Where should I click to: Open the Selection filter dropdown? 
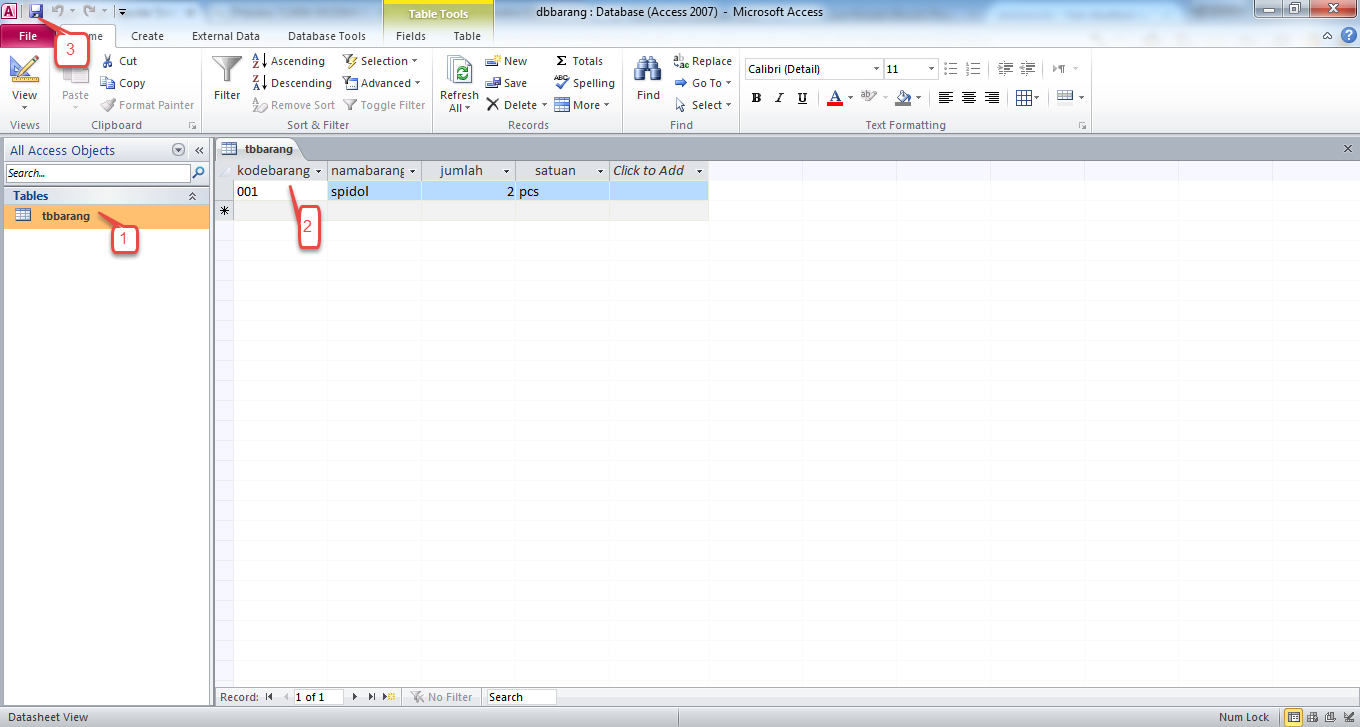coord(381,61)
